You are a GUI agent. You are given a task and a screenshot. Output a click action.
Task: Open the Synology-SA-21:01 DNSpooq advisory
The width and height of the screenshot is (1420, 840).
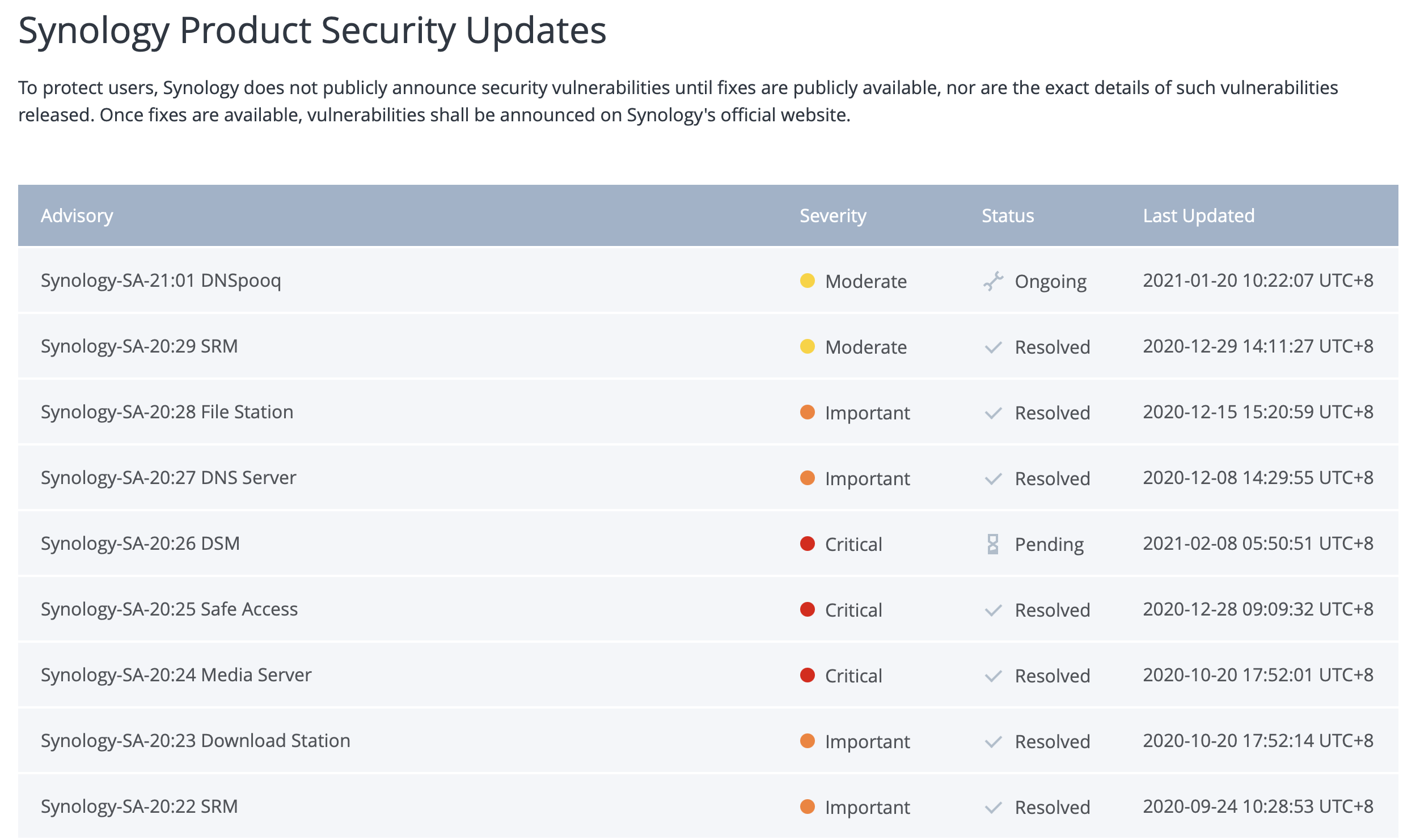(x=161, y=281)
